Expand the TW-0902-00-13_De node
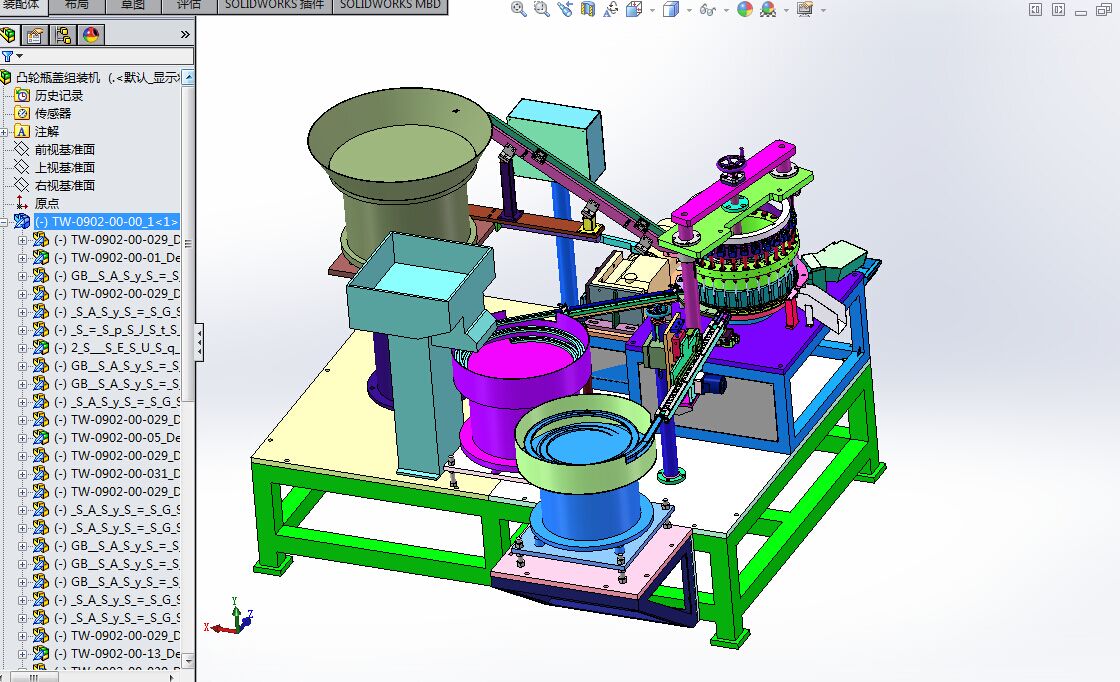The height and width of the screenshot is (682, 1120). [23, 653]
